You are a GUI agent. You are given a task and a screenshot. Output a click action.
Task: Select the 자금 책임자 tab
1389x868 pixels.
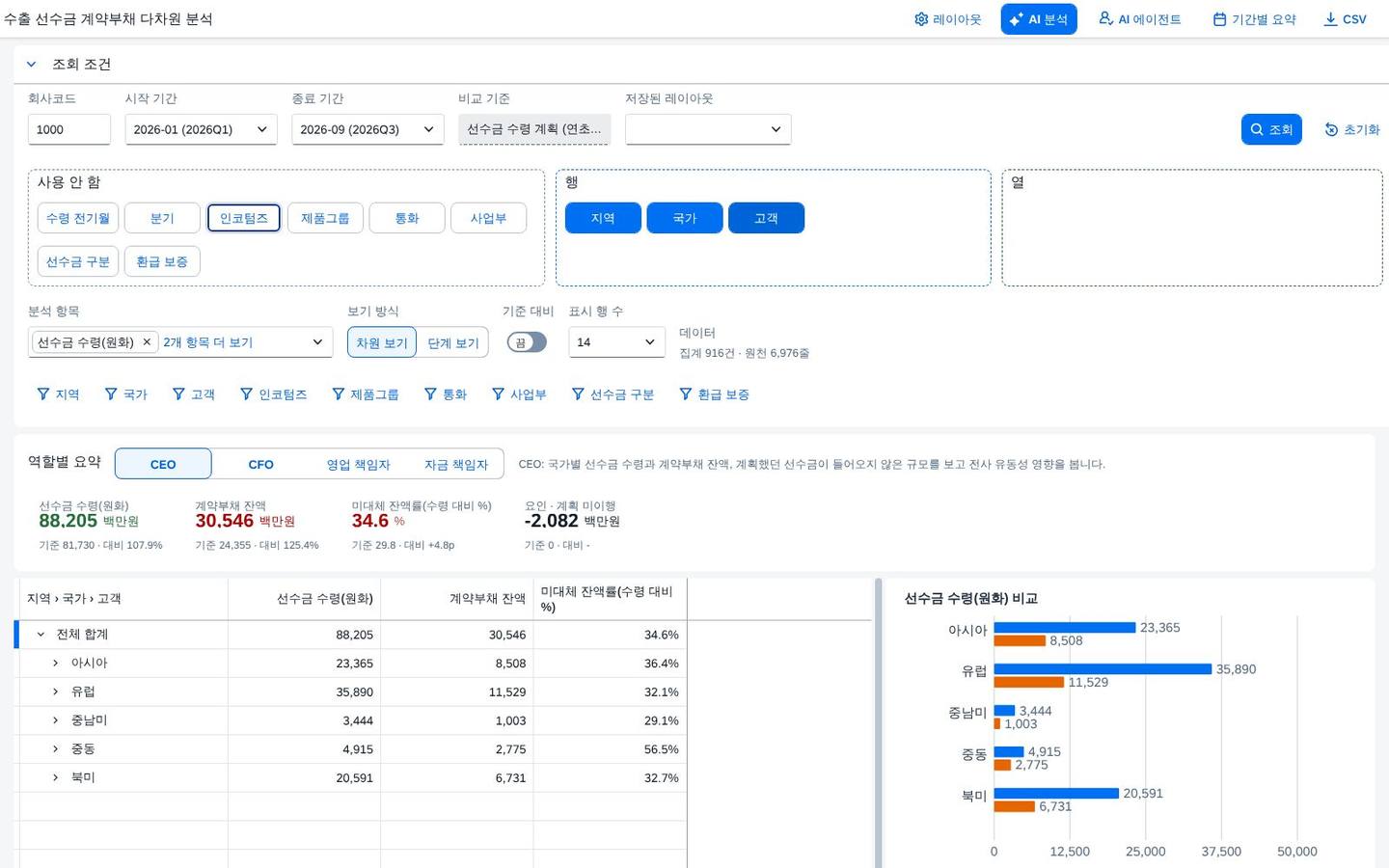[x=455, y=464]
